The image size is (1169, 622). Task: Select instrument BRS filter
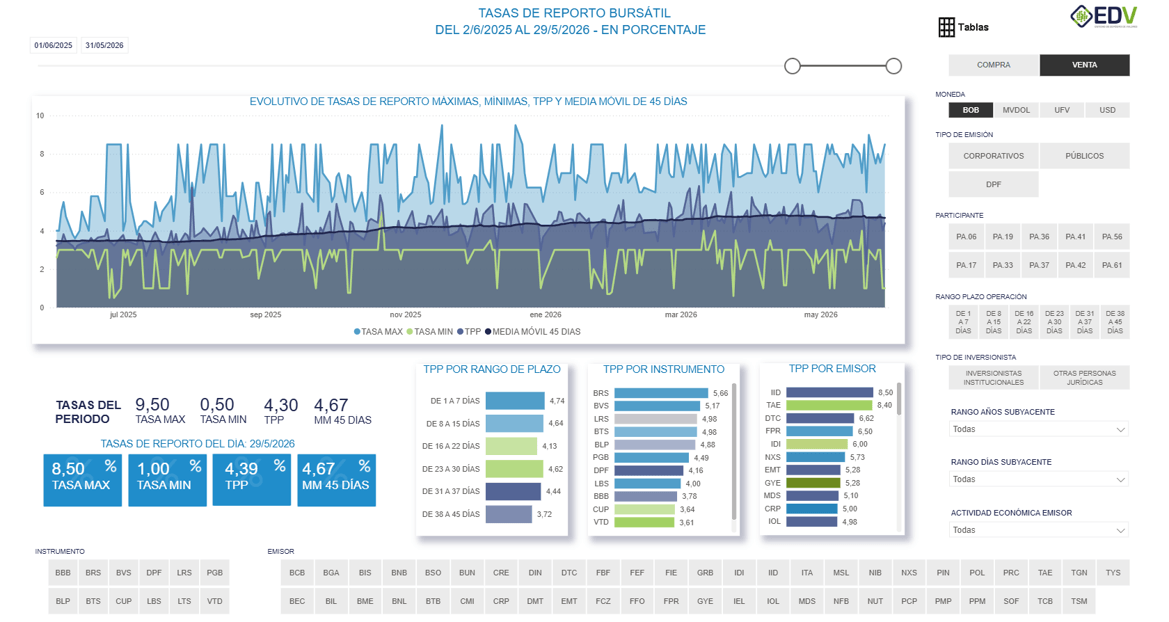tap(93, 573)
